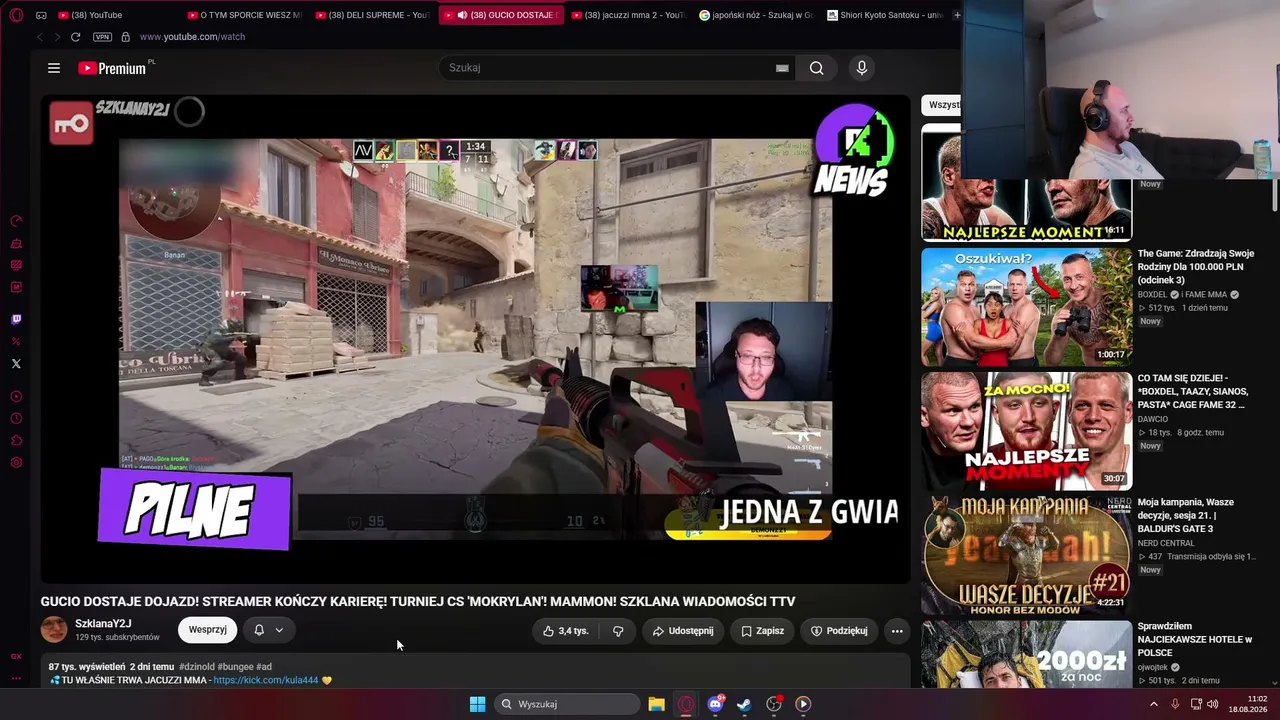This screenshot has width=1280, height=720.
Task: Click the Zapisz save button
Action: (x=762, y=631)
